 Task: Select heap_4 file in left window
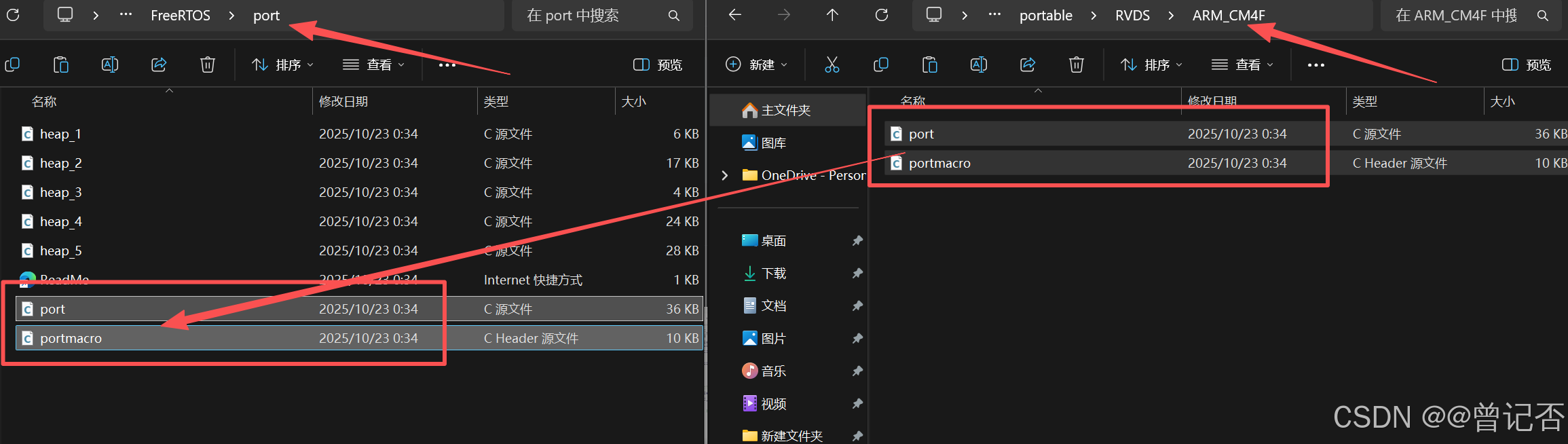click(359, 221)
